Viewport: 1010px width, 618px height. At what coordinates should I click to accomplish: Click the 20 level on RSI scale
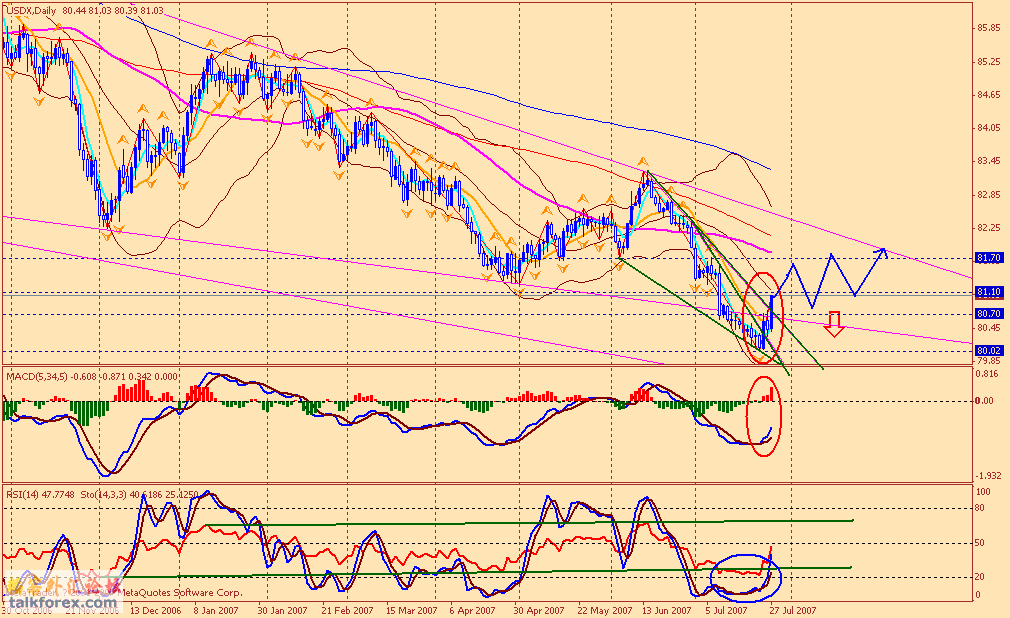[x=980, y=577]
